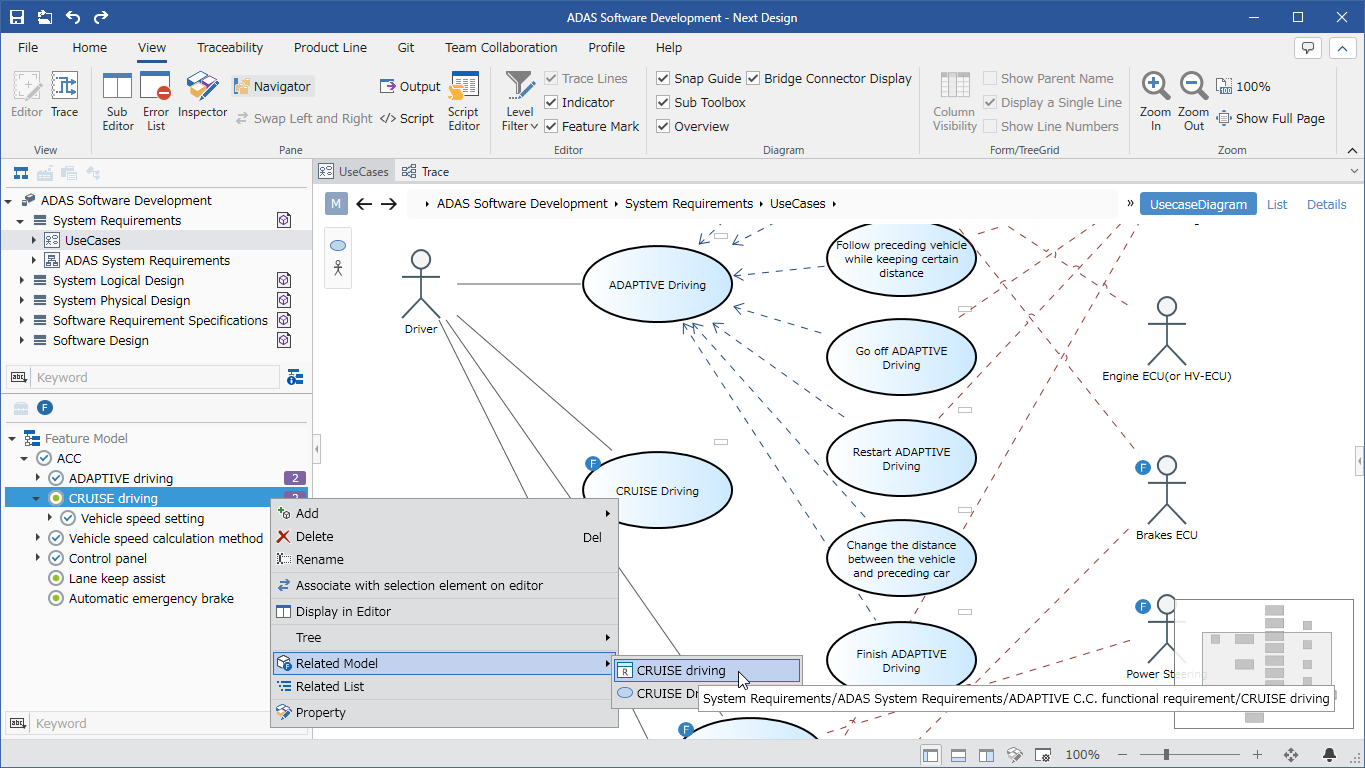Reset zoom to 100% in ribbon
Screen dimensions: 1365x768
(1243, 86)
